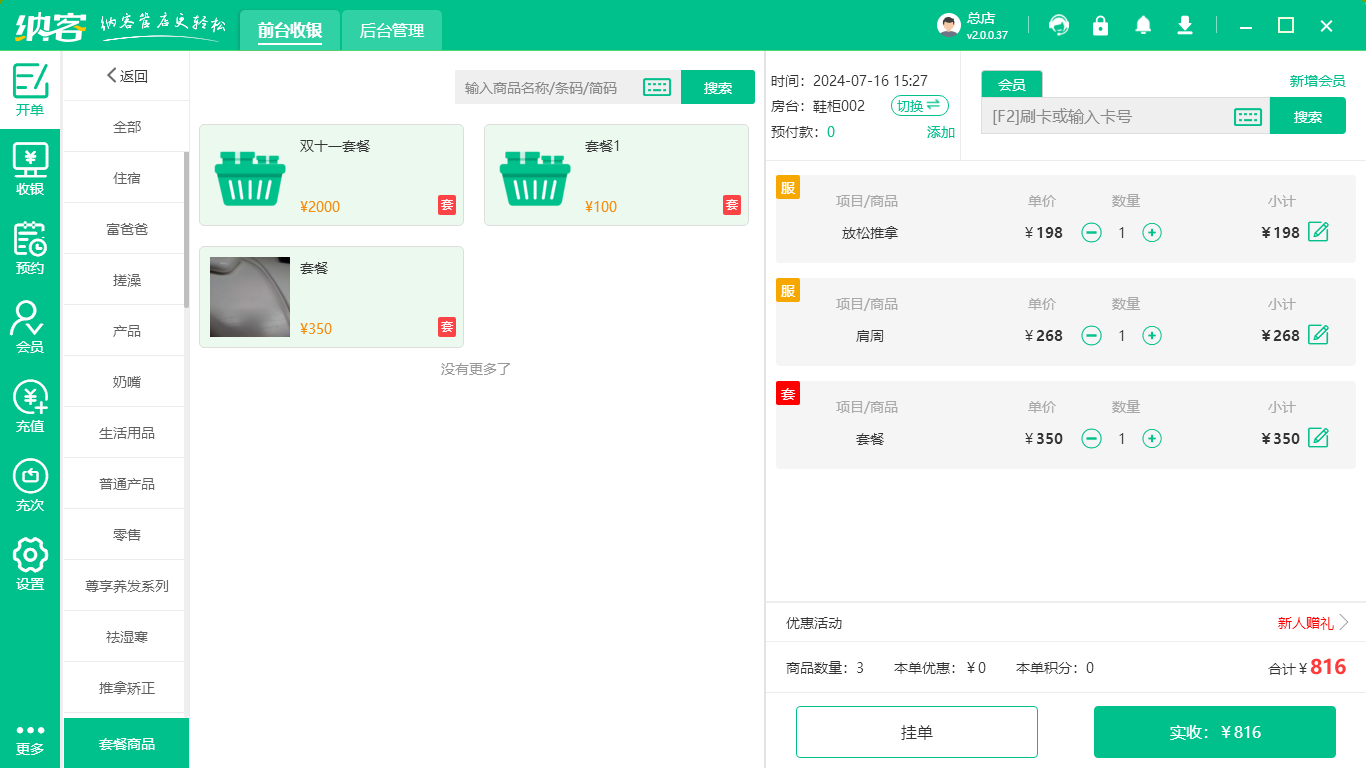Viewport: 1366px width, 768px height.
Task: Edit the 放松推拿 line item via pencil icon
Action: (x=1318, y=232)
